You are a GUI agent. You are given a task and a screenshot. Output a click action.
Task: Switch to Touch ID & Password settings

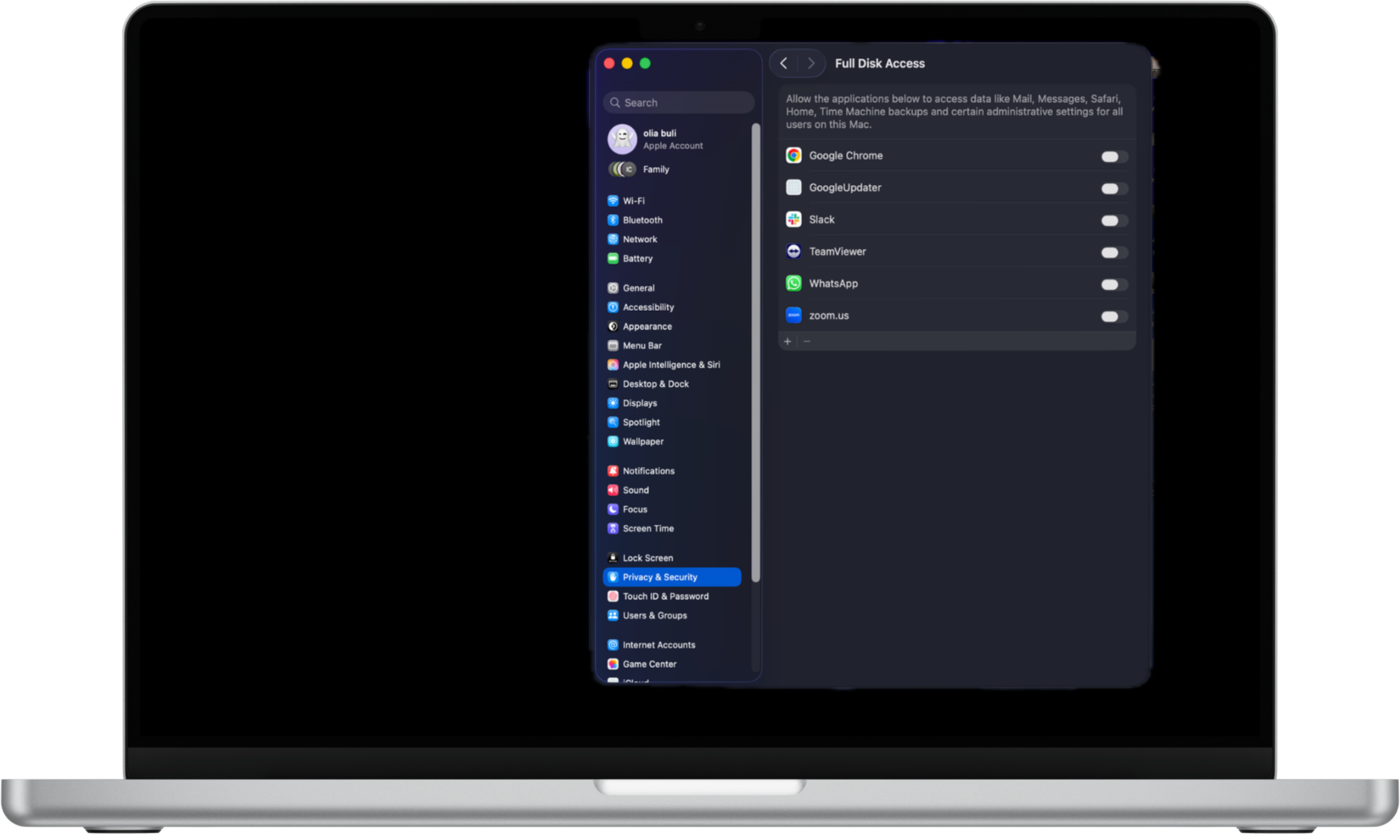tap(665, 596)
